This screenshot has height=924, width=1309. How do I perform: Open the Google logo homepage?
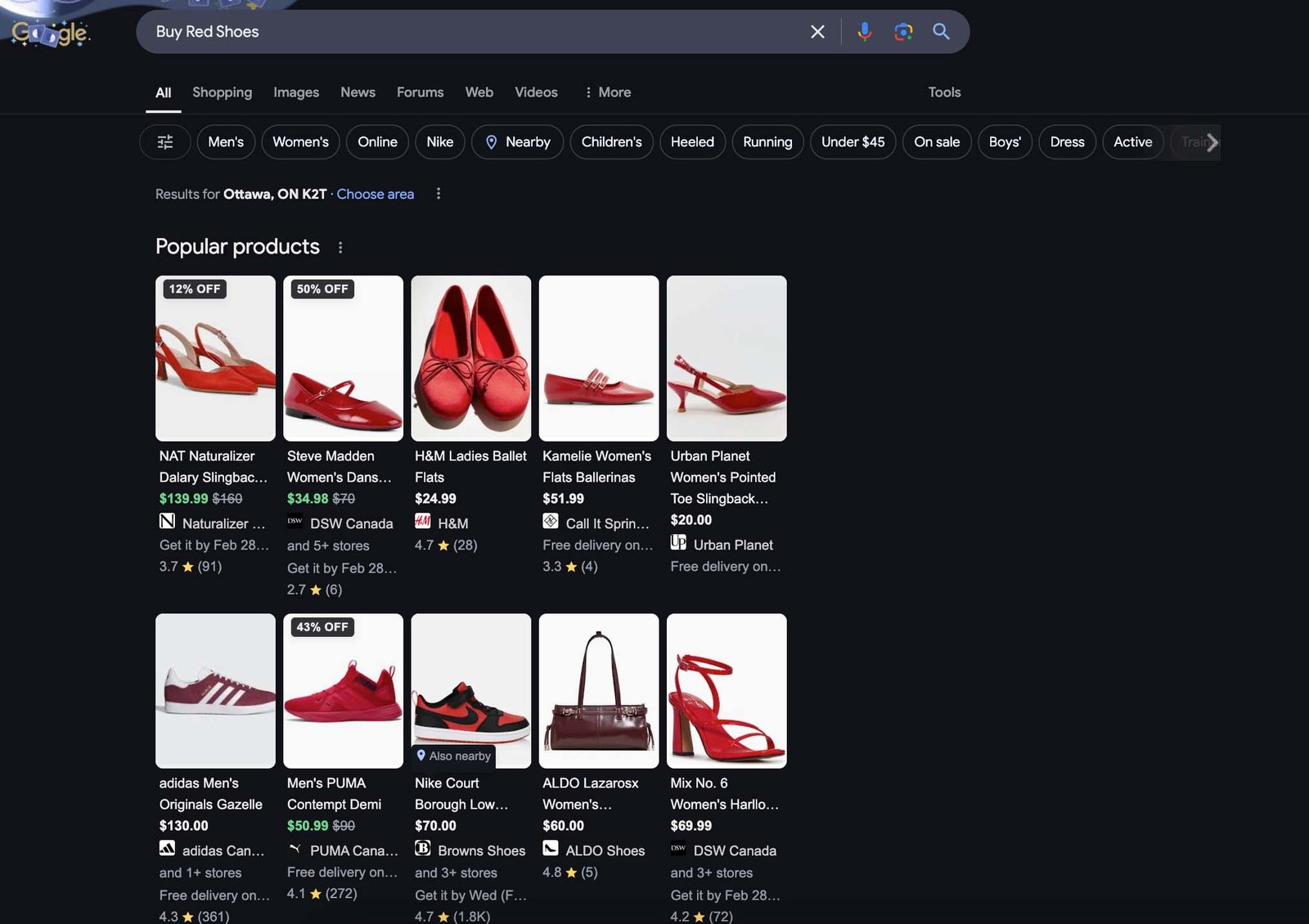click(x=49, y=32)
